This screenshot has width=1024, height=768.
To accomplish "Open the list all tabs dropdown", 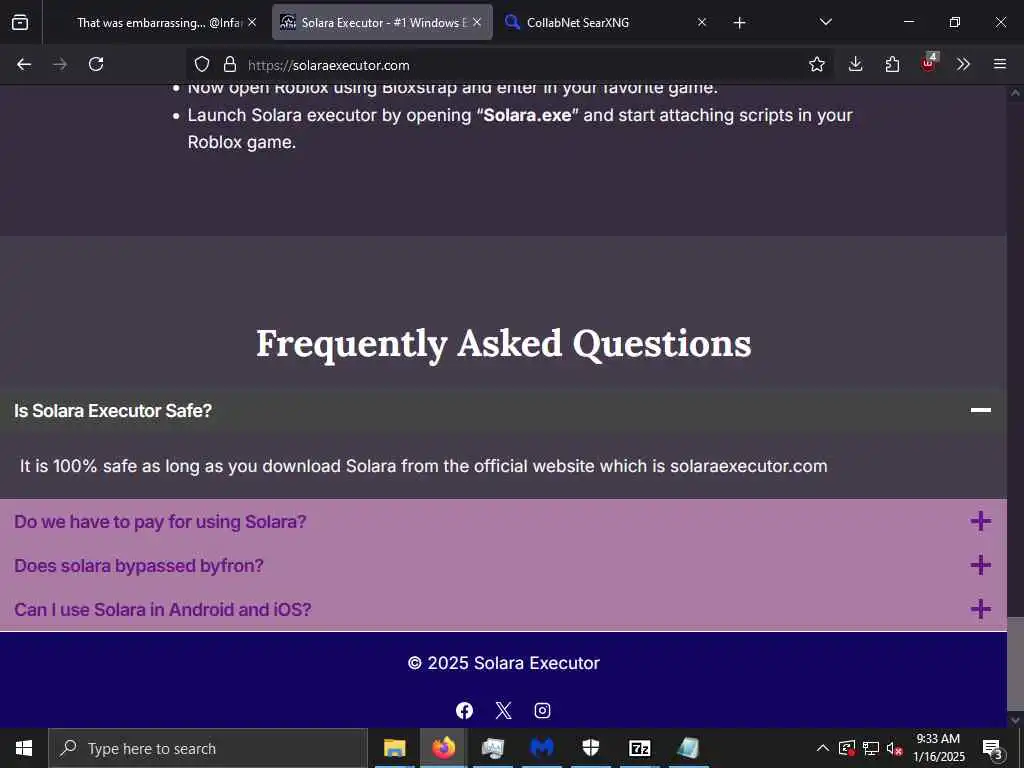I will pos(825,22).
